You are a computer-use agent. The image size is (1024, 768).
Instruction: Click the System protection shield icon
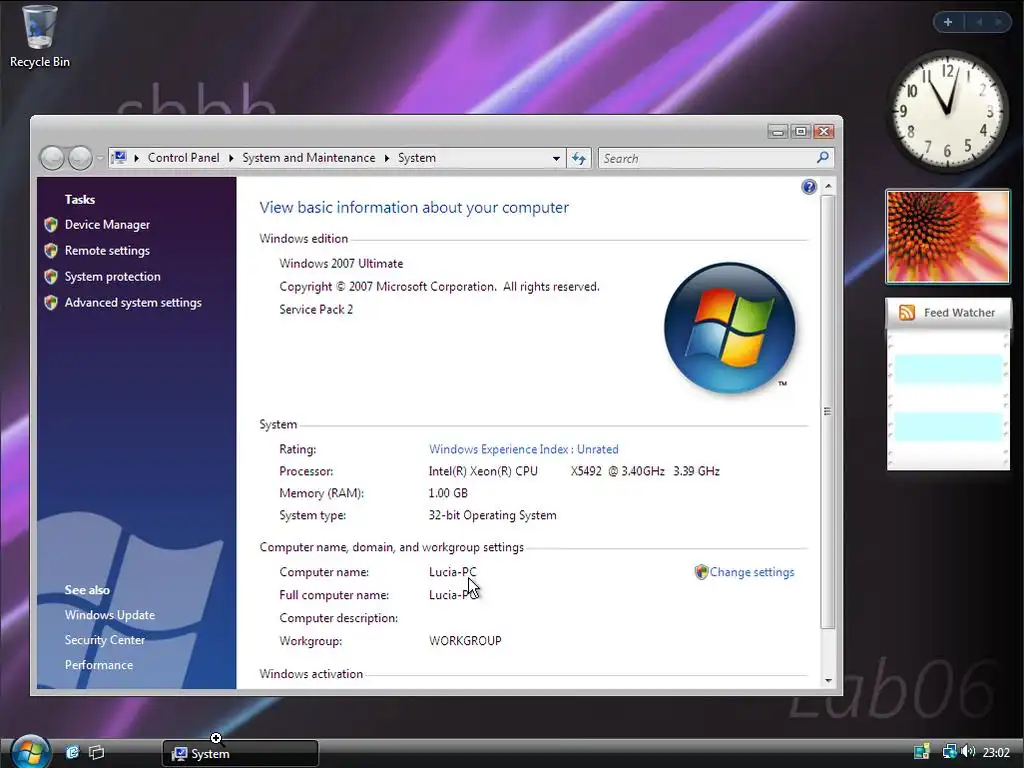click(51, 277)
